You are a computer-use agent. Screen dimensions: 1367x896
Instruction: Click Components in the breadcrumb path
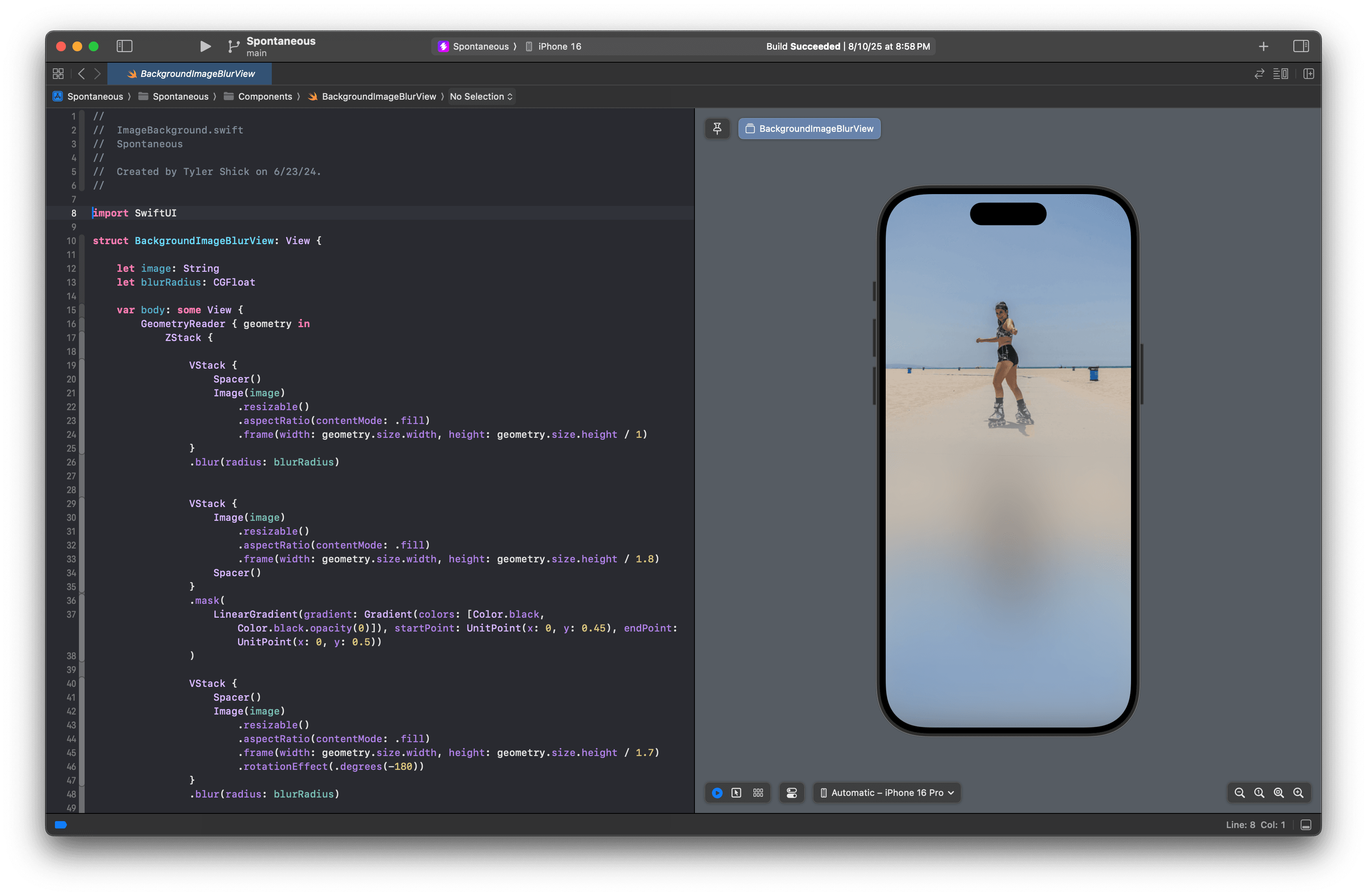[x=265, y=96]
